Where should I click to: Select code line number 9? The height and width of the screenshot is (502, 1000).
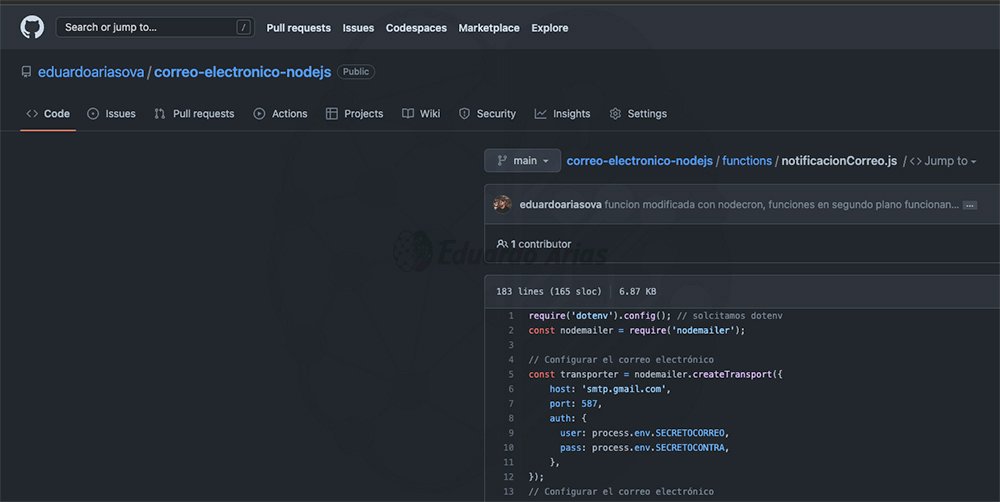(511, 433)
